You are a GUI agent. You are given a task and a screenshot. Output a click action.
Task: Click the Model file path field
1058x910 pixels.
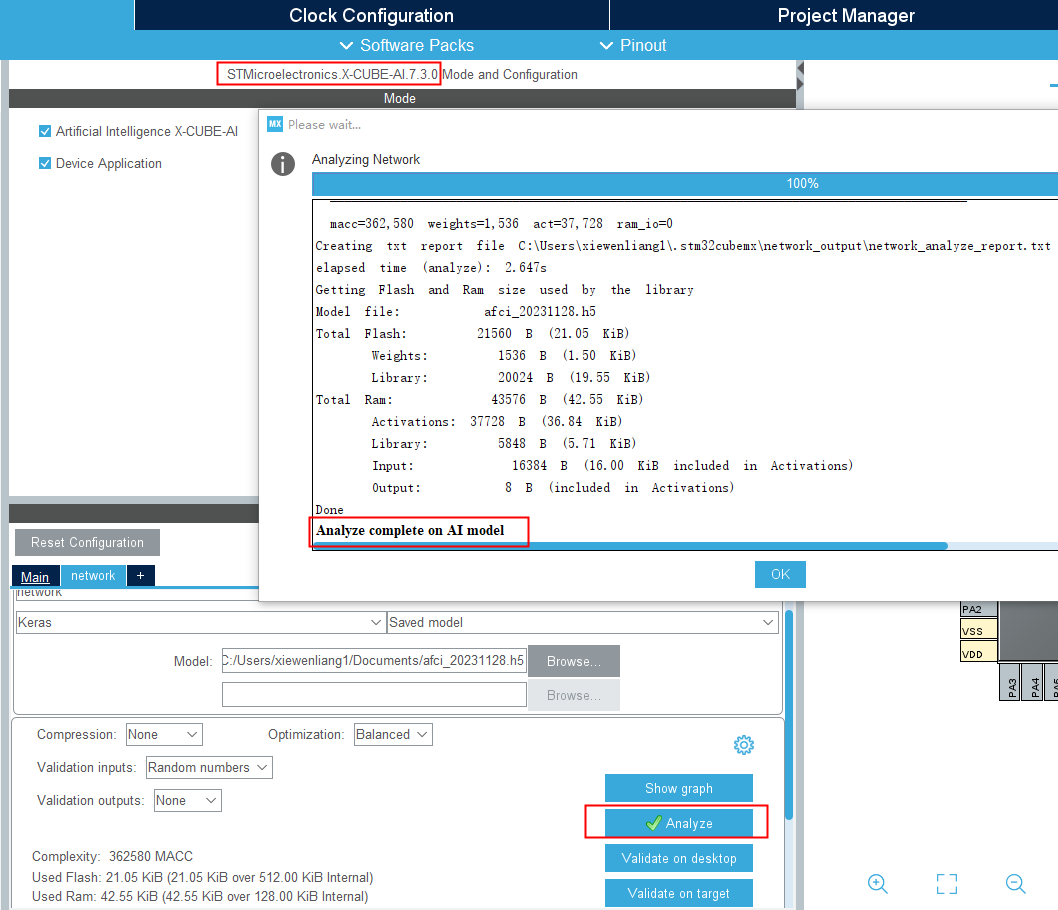tap(374, 660)
